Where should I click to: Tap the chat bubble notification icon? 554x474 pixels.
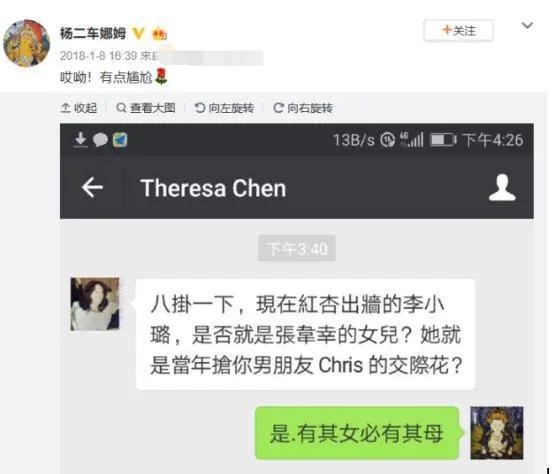pyautogui.click(x=100, y=140)
